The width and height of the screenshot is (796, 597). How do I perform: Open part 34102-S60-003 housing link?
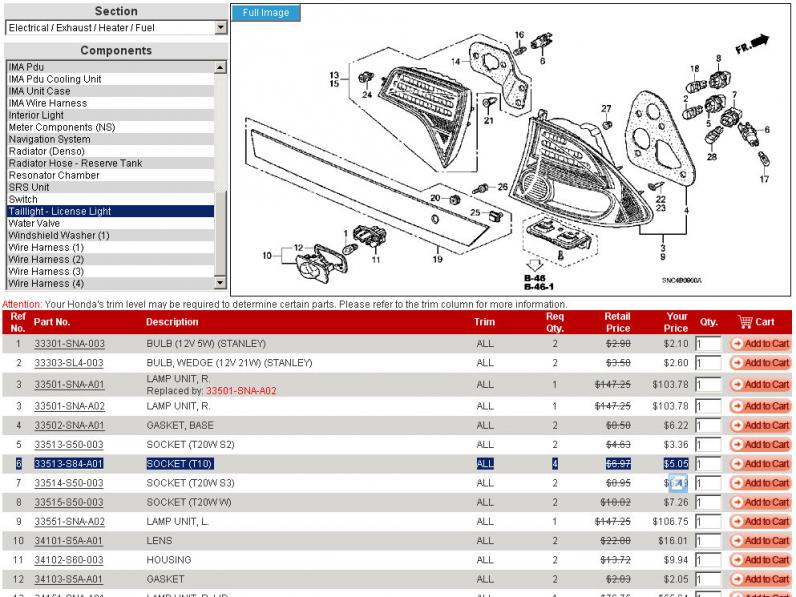point(69,560)
